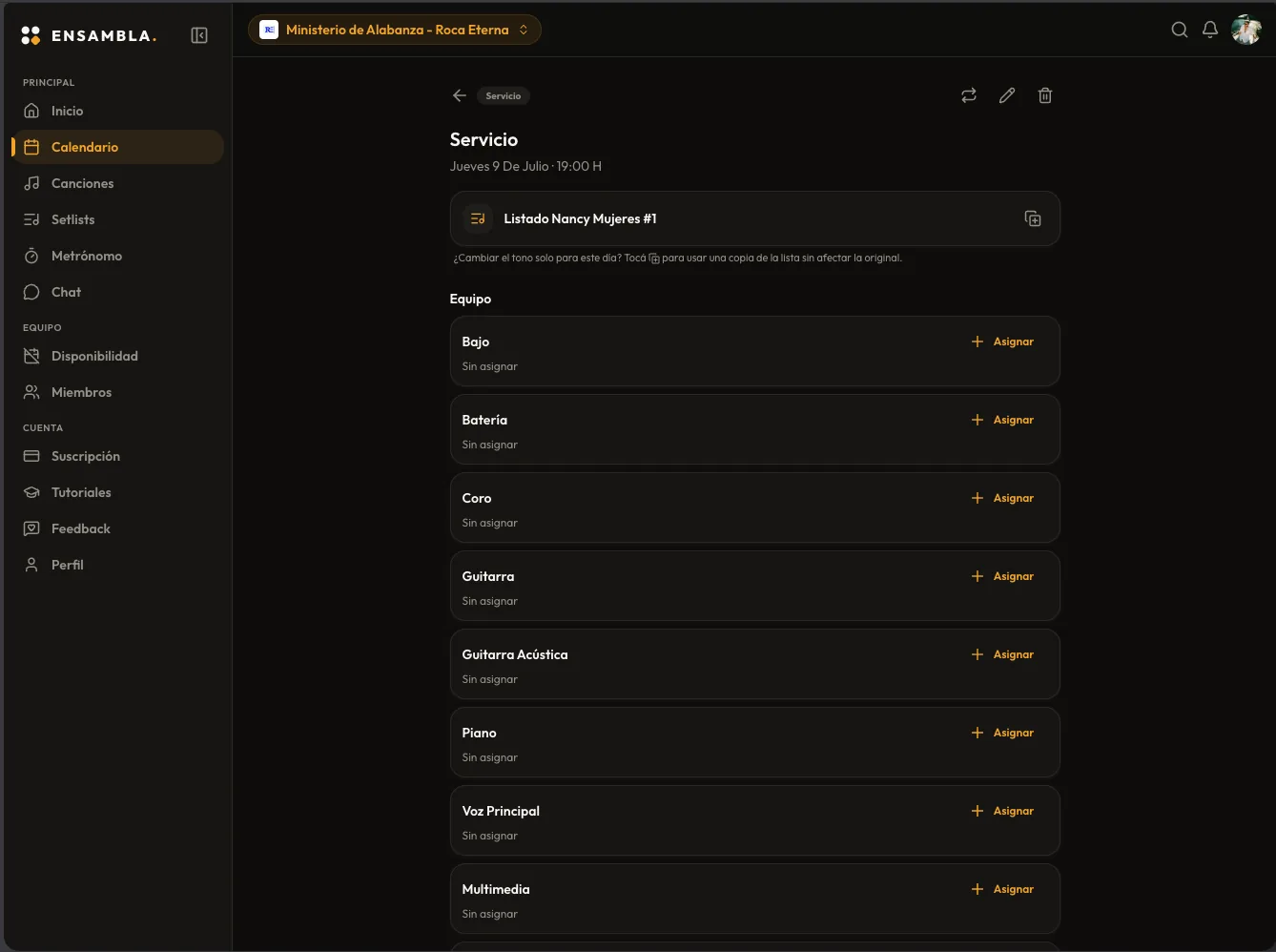This screenshot has height=952, width=1276.
Task: Open Metrónomo tool
Action: pyautogui.click(x=117, y=256)
